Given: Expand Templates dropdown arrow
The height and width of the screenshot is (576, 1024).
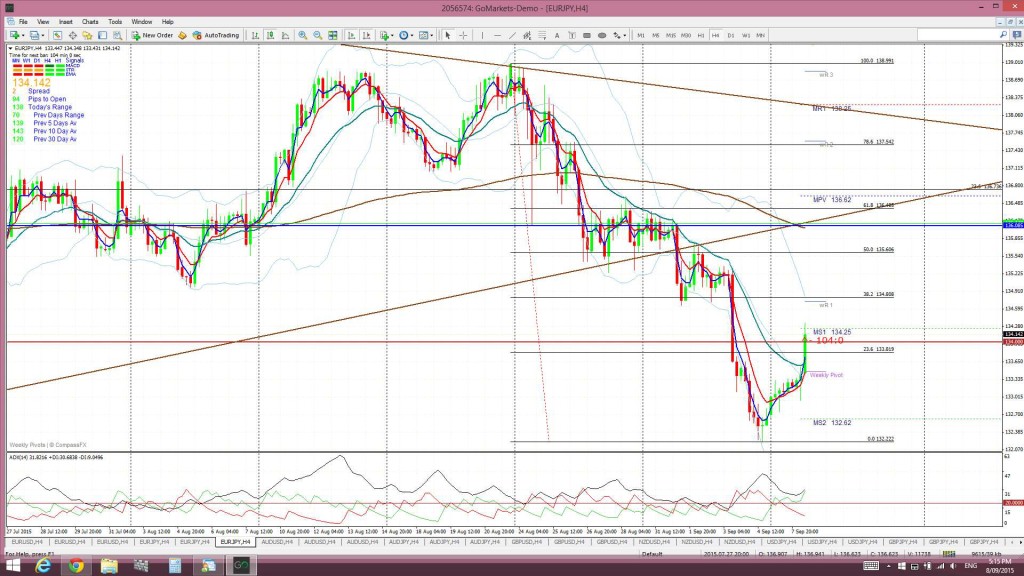Looking at the screenshot, I should point(432,36).
